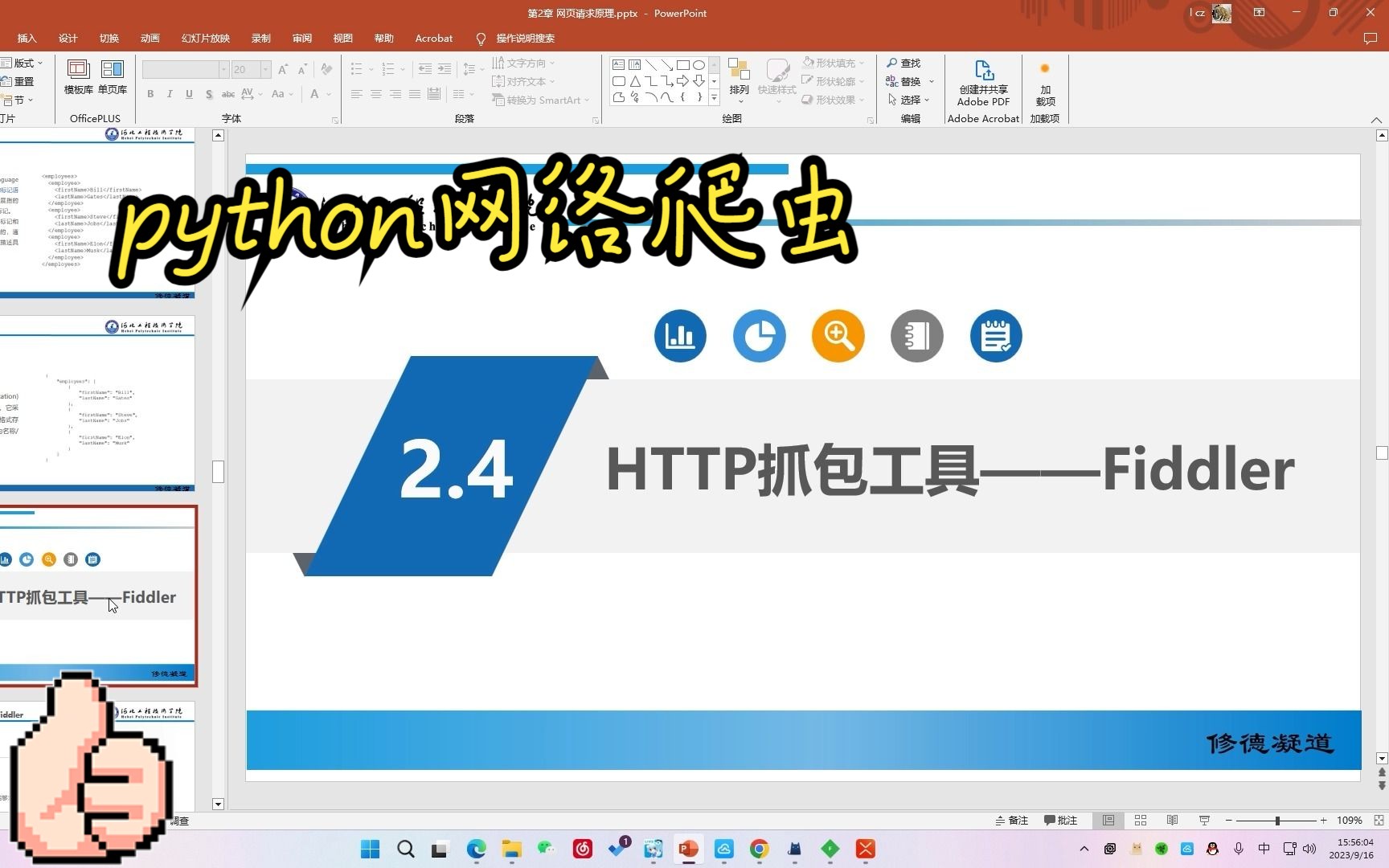Viewport: 1389px width, 868px height.
Task: Select the text box shape in the gallery
Action: pos(618,65)
